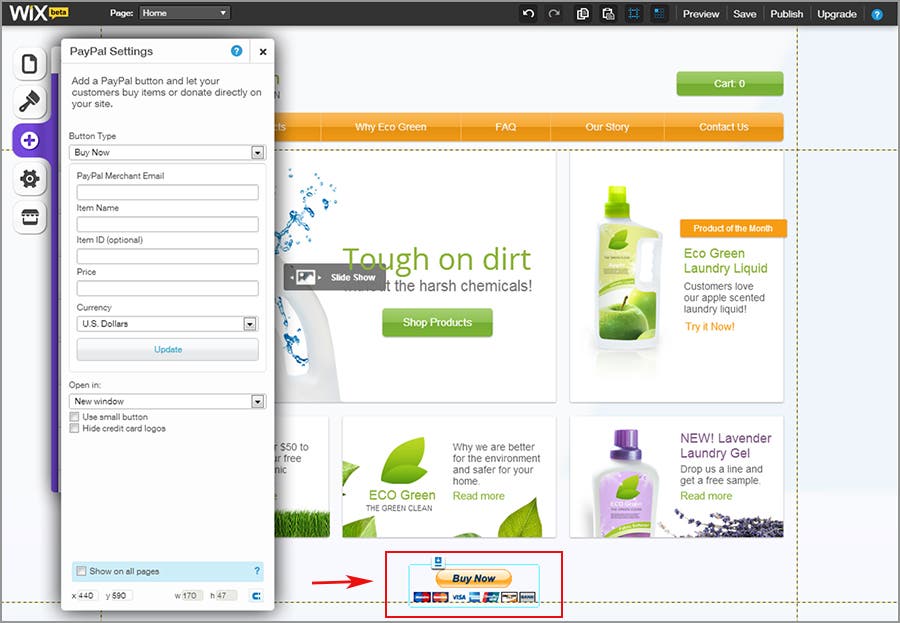Check Hide credit card logos option
This screenshot has width=900, height=623.
click(75, 428)
